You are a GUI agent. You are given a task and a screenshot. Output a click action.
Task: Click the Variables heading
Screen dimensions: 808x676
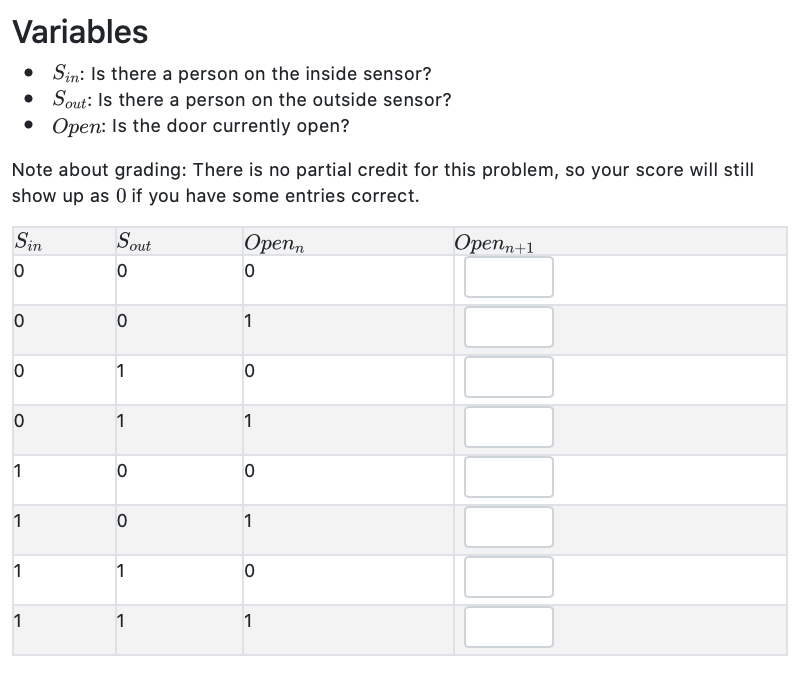pyautogui.click(x=80, y=32)
